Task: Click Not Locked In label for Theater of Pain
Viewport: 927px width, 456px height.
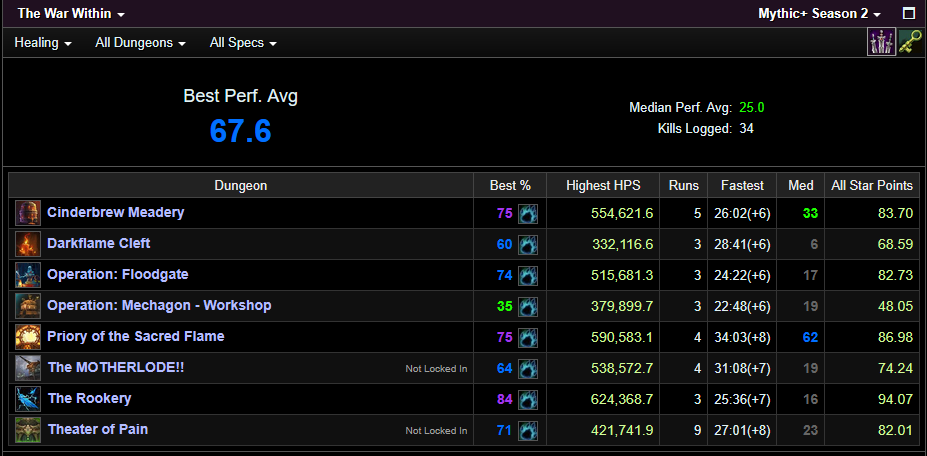Action: click(436, 431)
